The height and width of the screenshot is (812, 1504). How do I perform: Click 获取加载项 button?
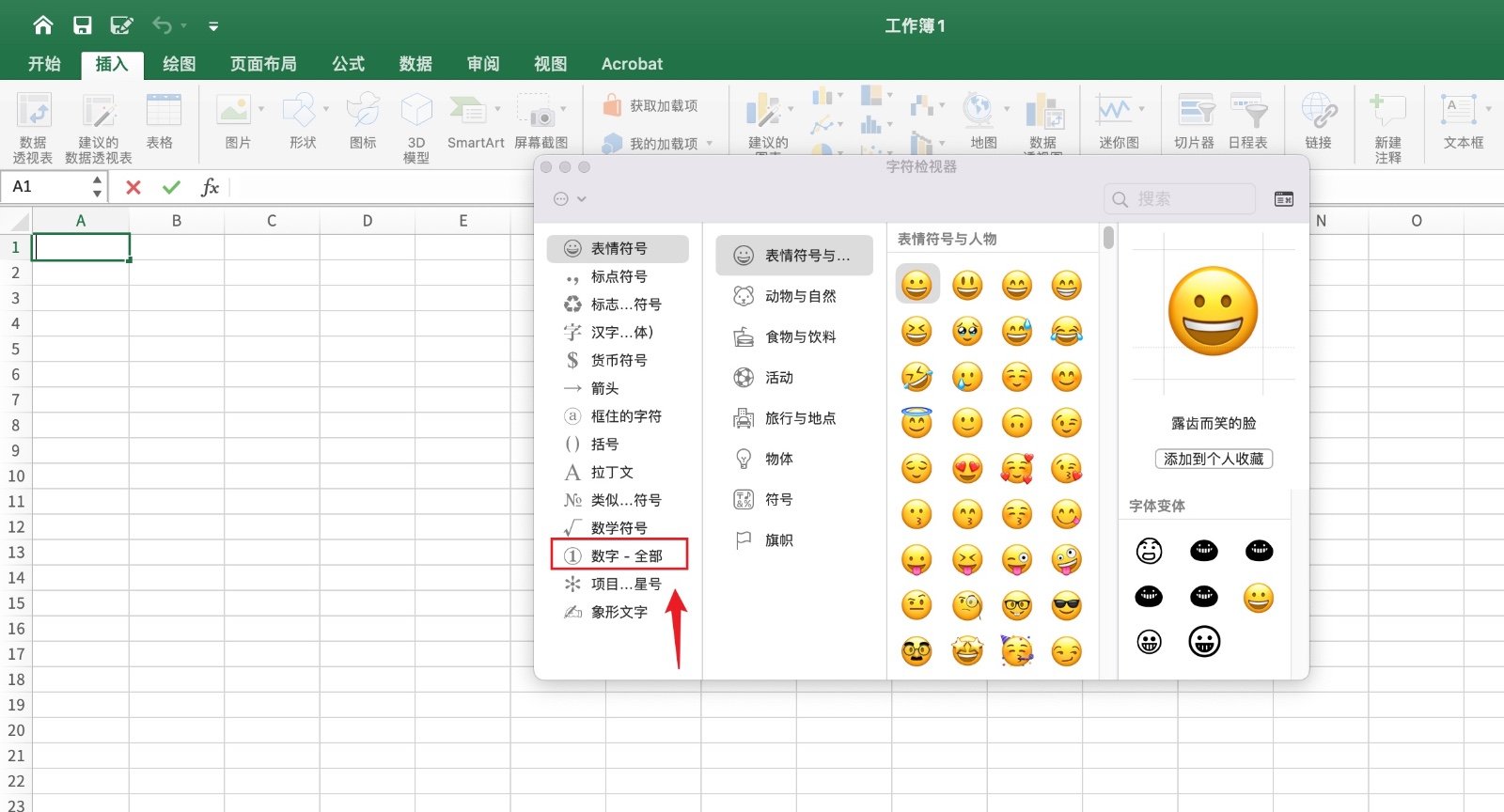point(650,105)
